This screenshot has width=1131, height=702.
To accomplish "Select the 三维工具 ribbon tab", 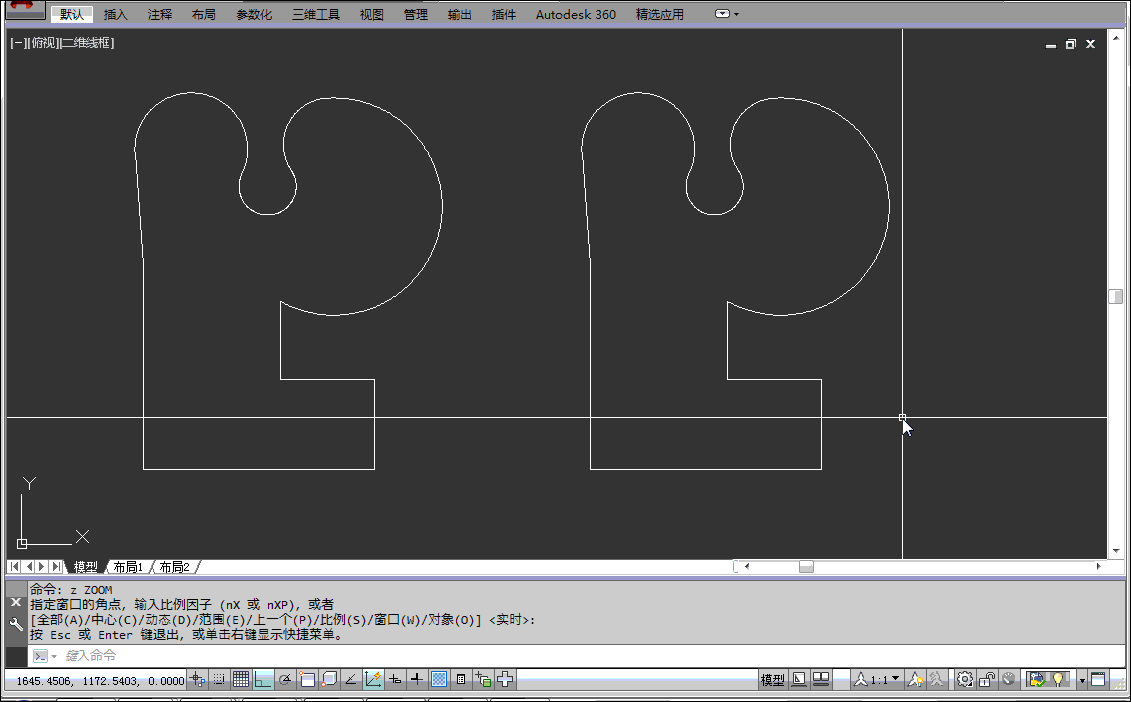I will point(316,14).
